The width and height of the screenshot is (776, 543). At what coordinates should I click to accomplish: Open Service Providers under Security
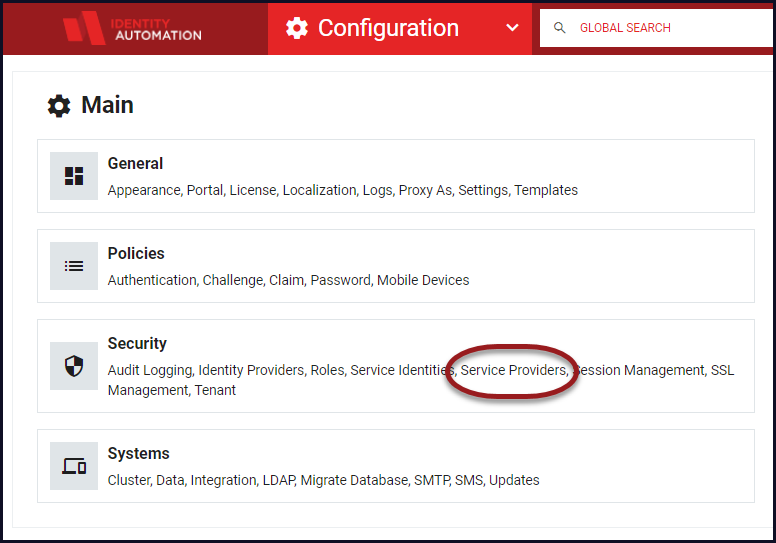click(x=513, y=370)
